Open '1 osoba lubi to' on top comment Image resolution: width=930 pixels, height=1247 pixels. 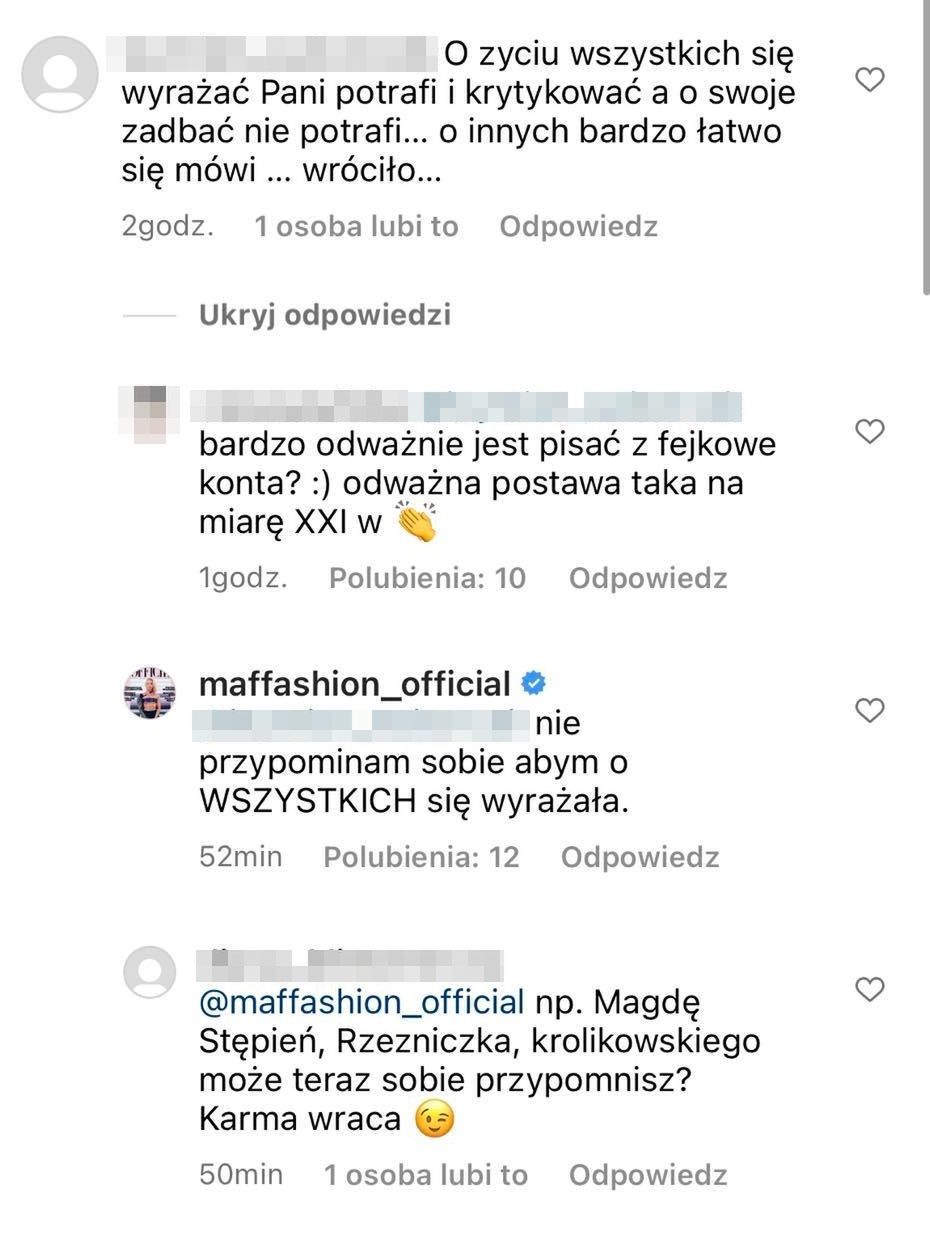point(356,227)
